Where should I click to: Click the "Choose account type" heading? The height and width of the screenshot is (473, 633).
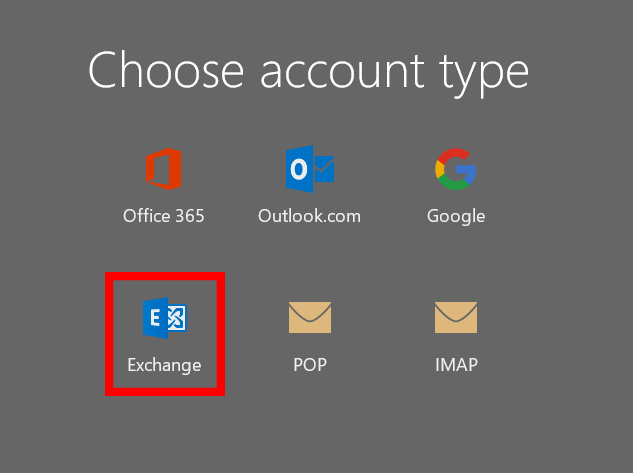(308, 71)
